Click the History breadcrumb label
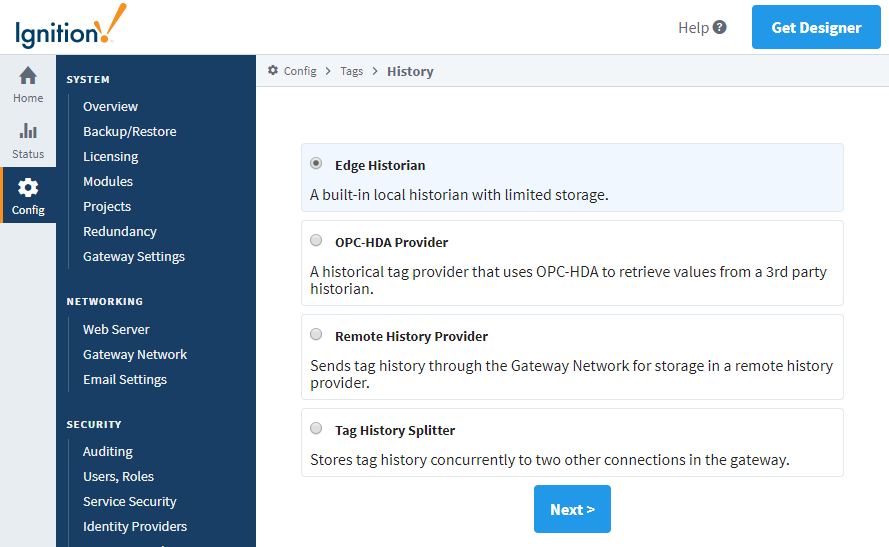 pos(410,71)
